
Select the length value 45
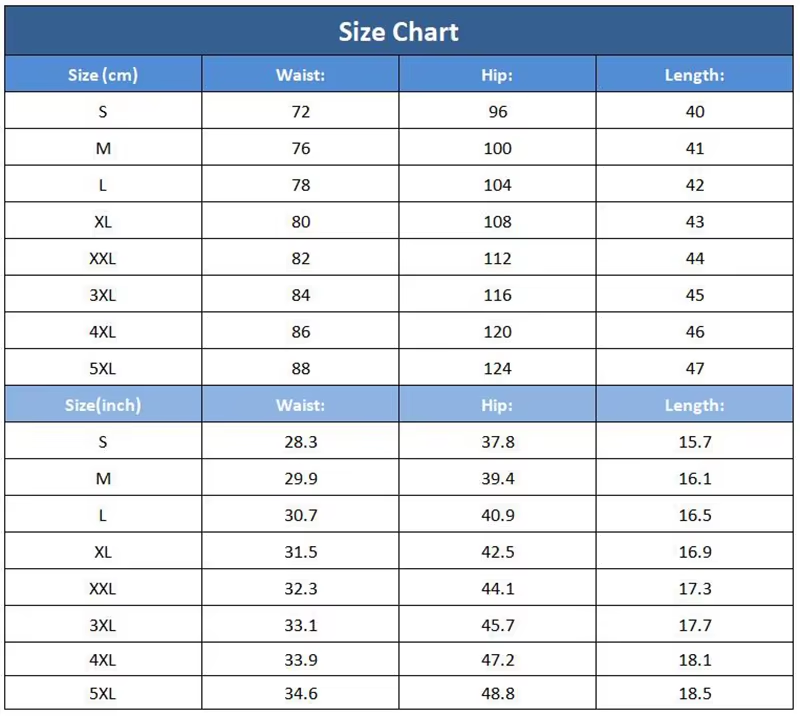695,295
